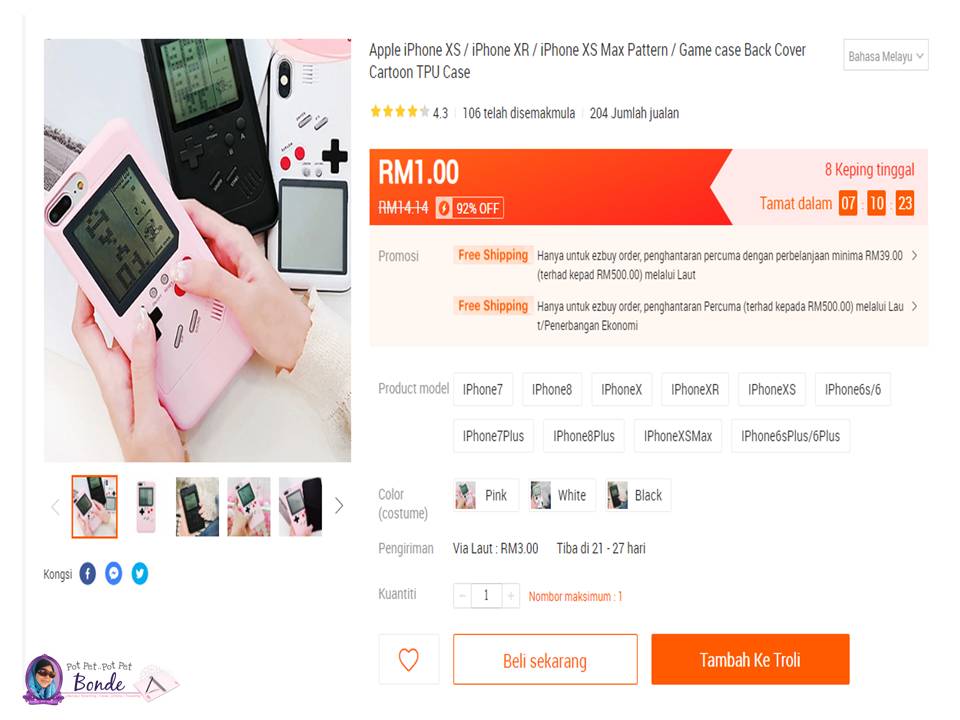Select Pink color swatch
960x720 pixels.
click(486, 495)
